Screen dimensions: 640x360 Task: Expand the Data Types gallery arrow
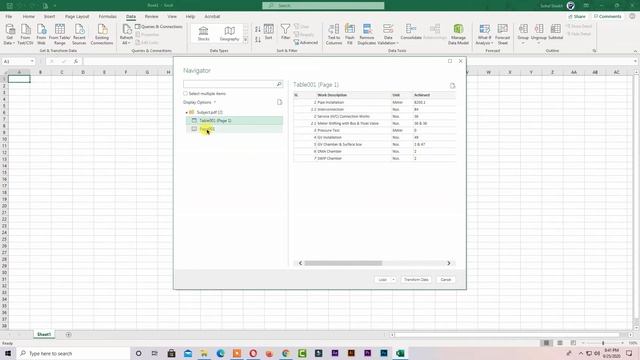246,40
